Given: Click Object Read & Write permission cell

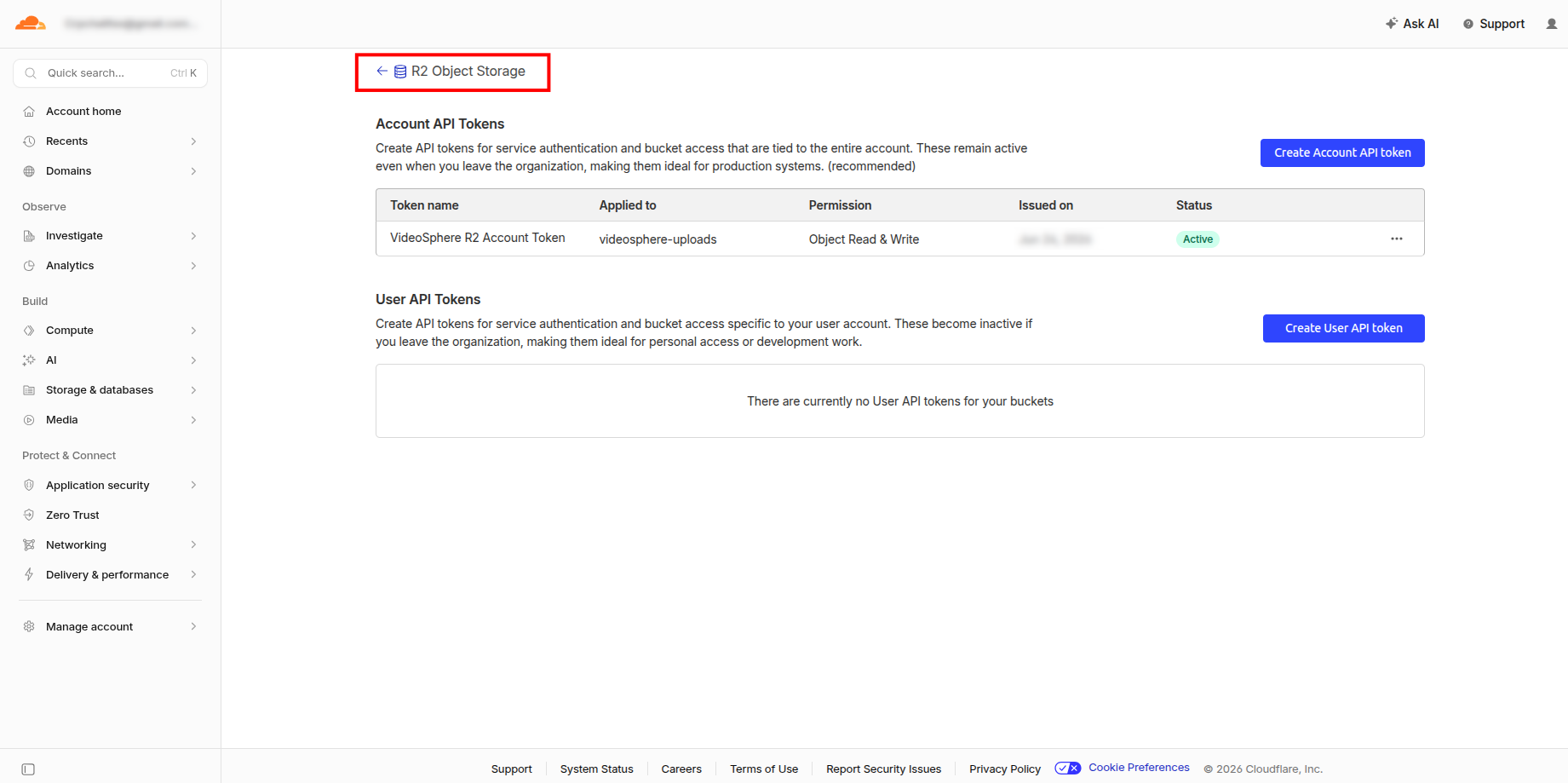Looking at the screenshot, I should coord(864,239).
